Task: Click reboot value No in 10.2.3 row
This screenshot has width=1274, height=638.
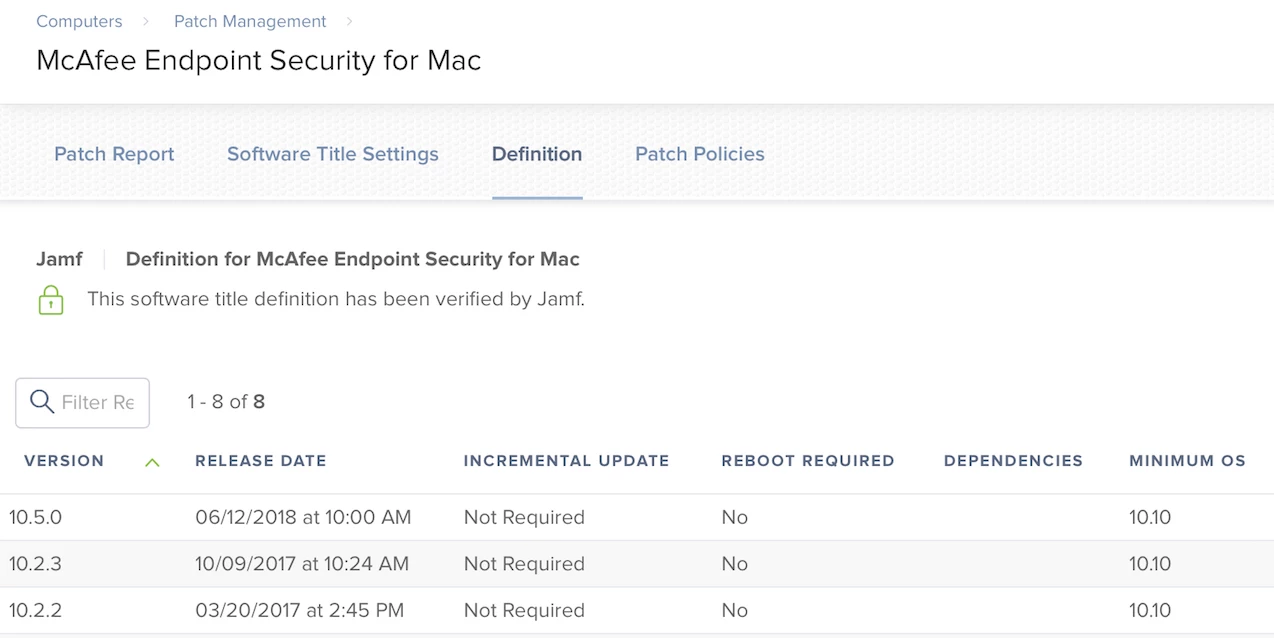Action: 735,564
